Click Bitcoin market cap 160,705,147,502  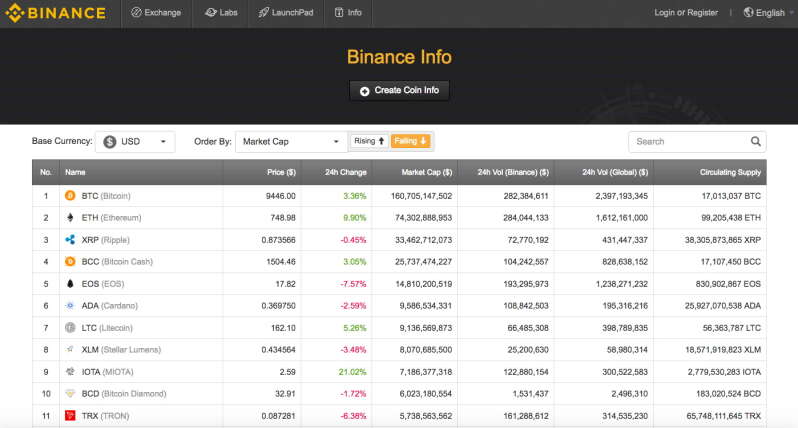[x=421, y=196]
